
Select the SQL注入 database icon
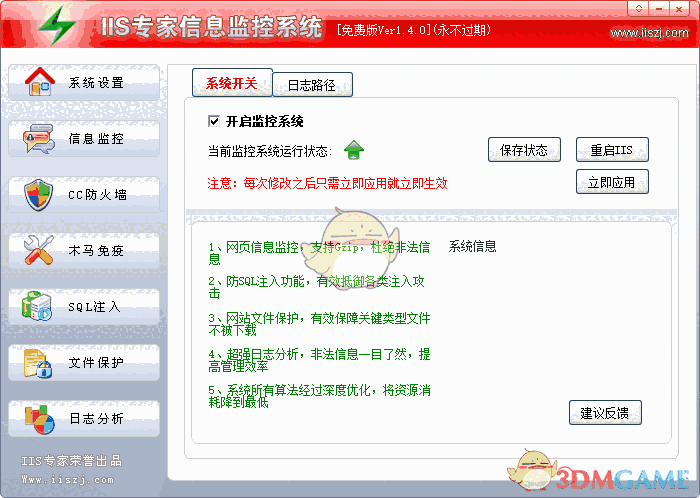[x=38, y=306]
